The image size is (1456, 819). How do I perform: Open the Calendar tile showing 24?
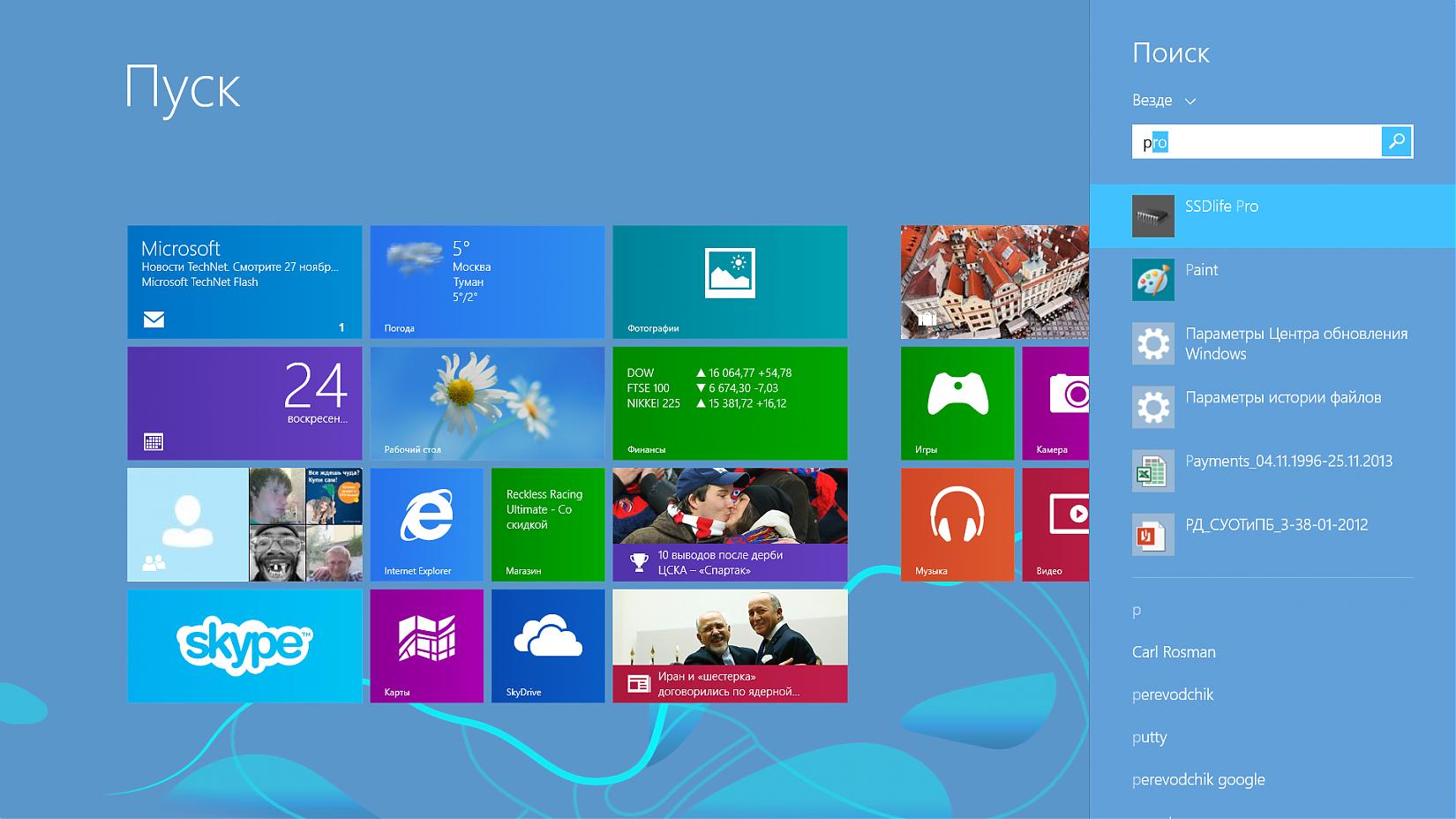pyautogui.click(x=244, y=403)
